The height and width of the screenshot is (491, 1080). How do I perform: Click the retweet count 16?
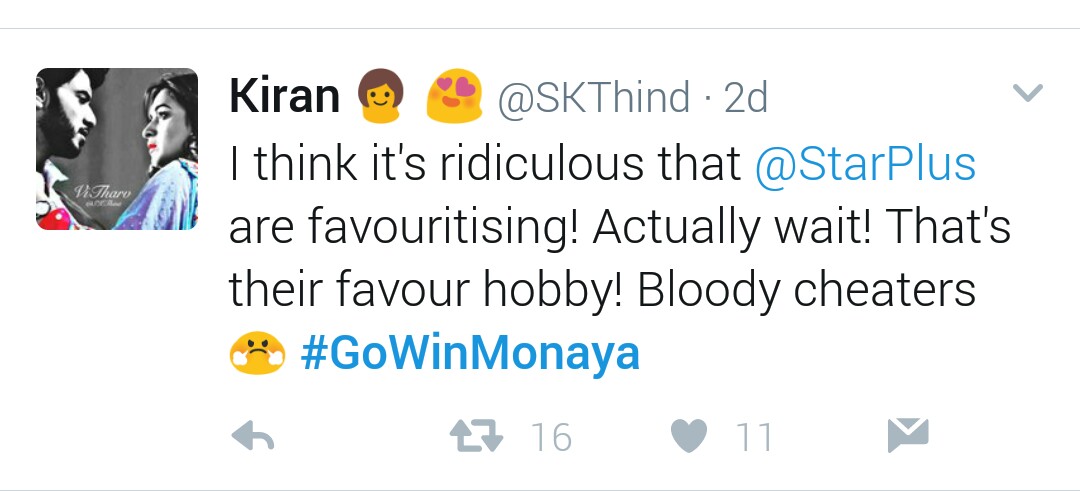coord(550,437)
